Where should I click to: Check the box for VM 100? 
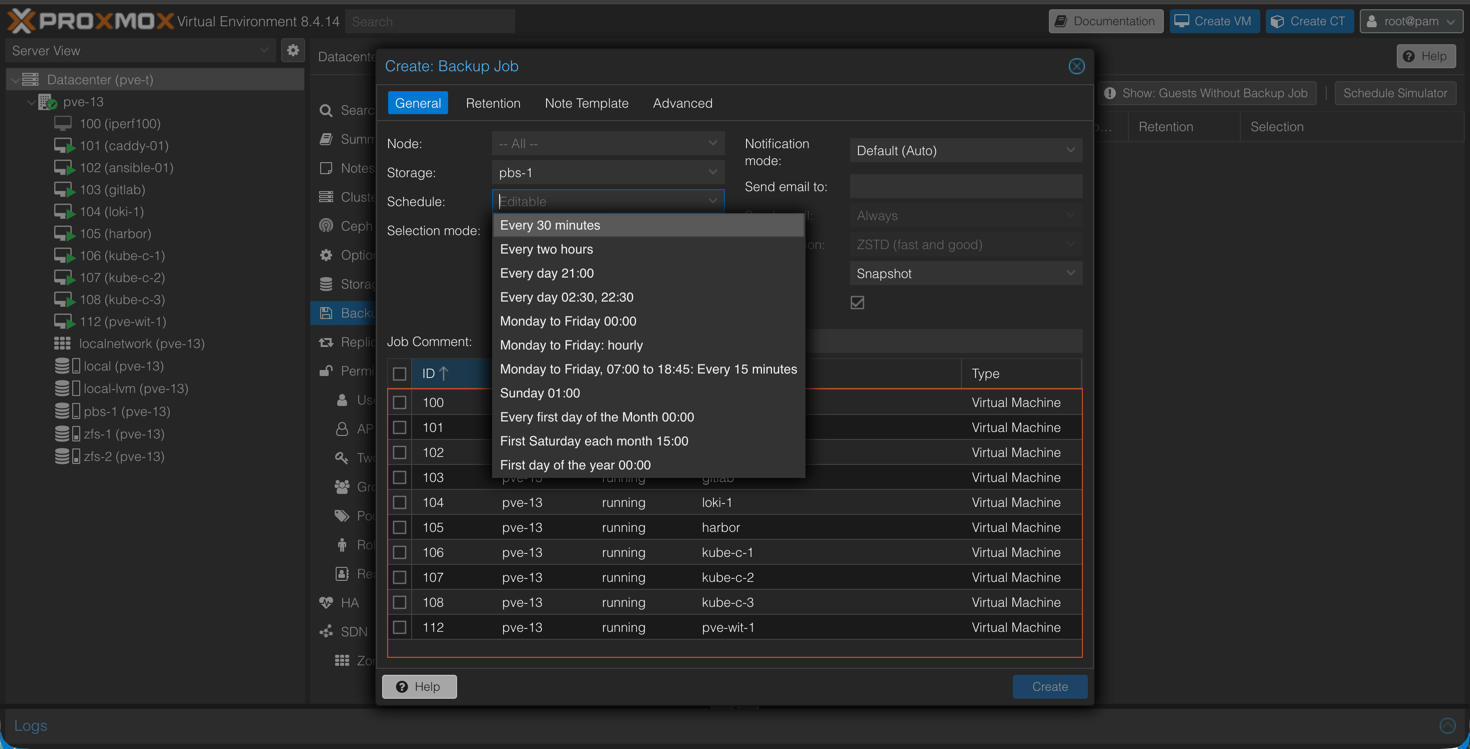[x=400, y=402]
